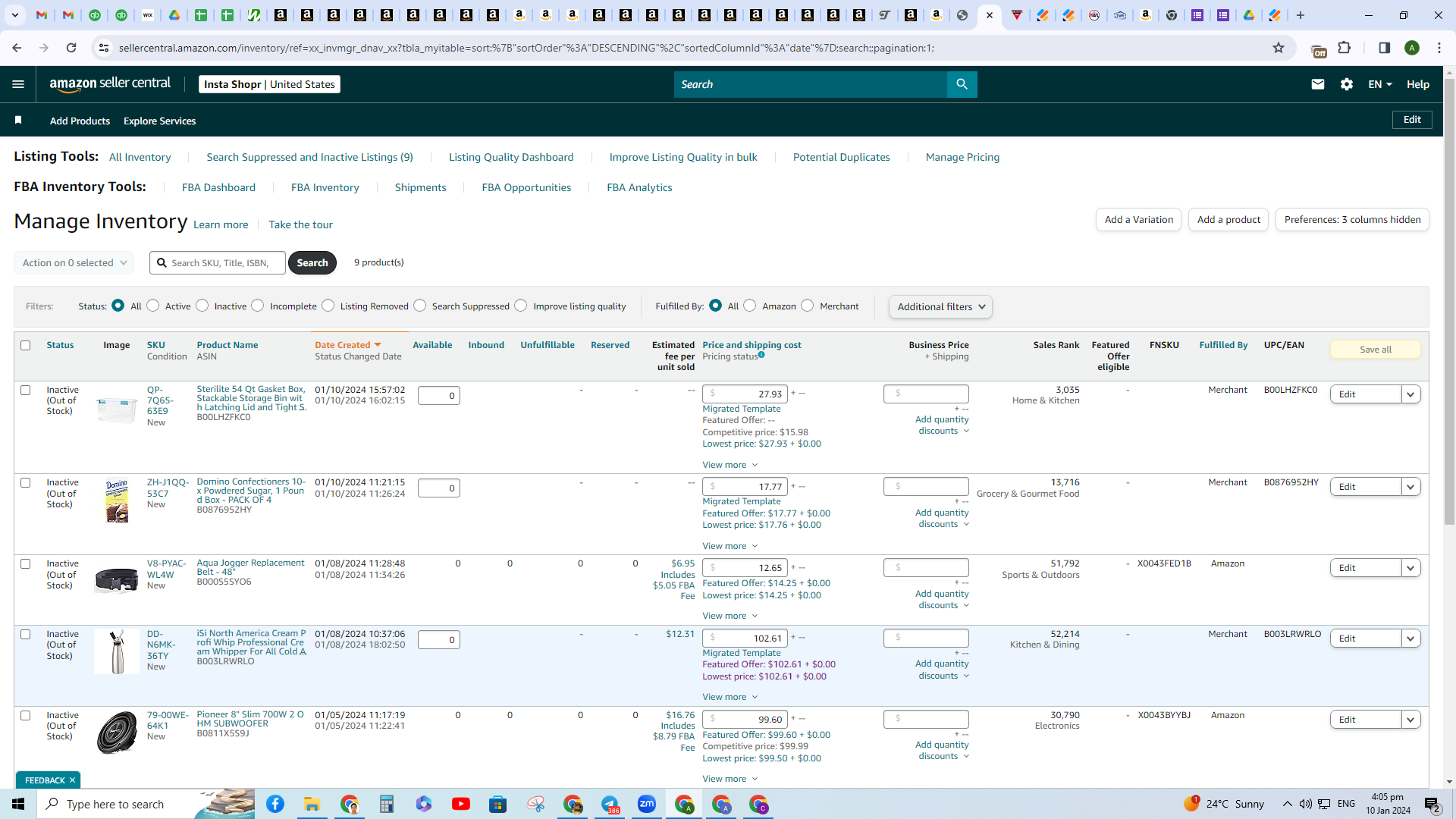Click the Add a product button
Image resolution: width=1456 pixels, height=819 pixels.
pos(1228,220)
